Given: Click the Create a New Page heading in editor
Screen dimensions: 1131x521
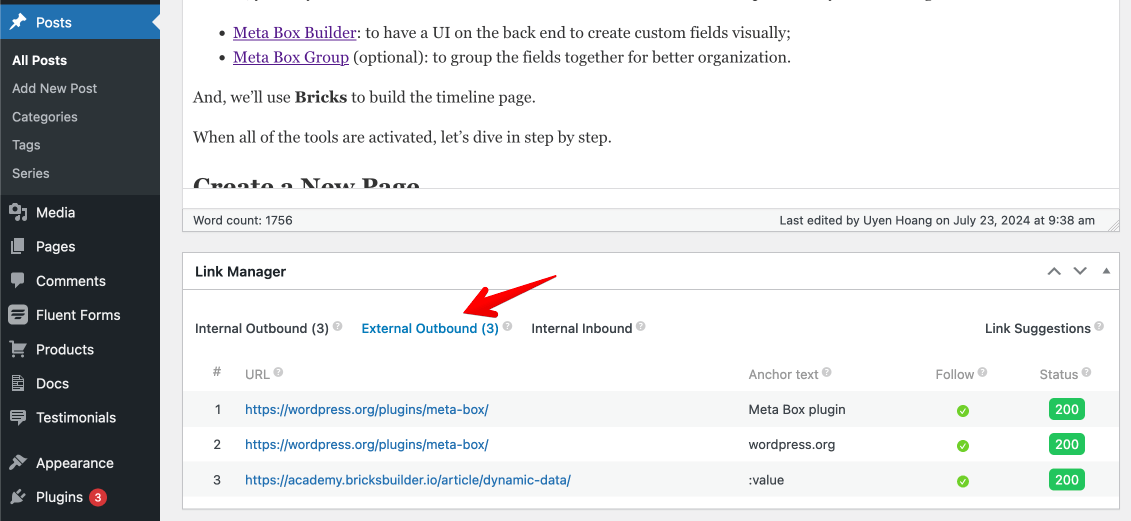Looking at the screenshot, I should [307, 183].
